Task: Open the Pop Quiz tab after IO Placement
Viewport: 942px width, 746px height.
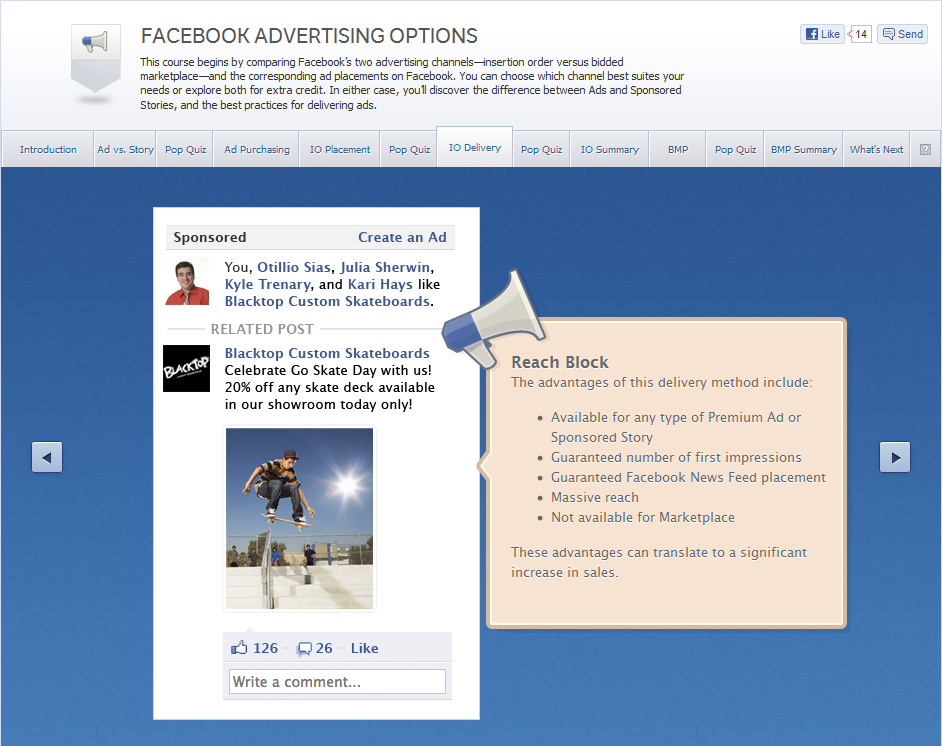Action: click(409, 150)
